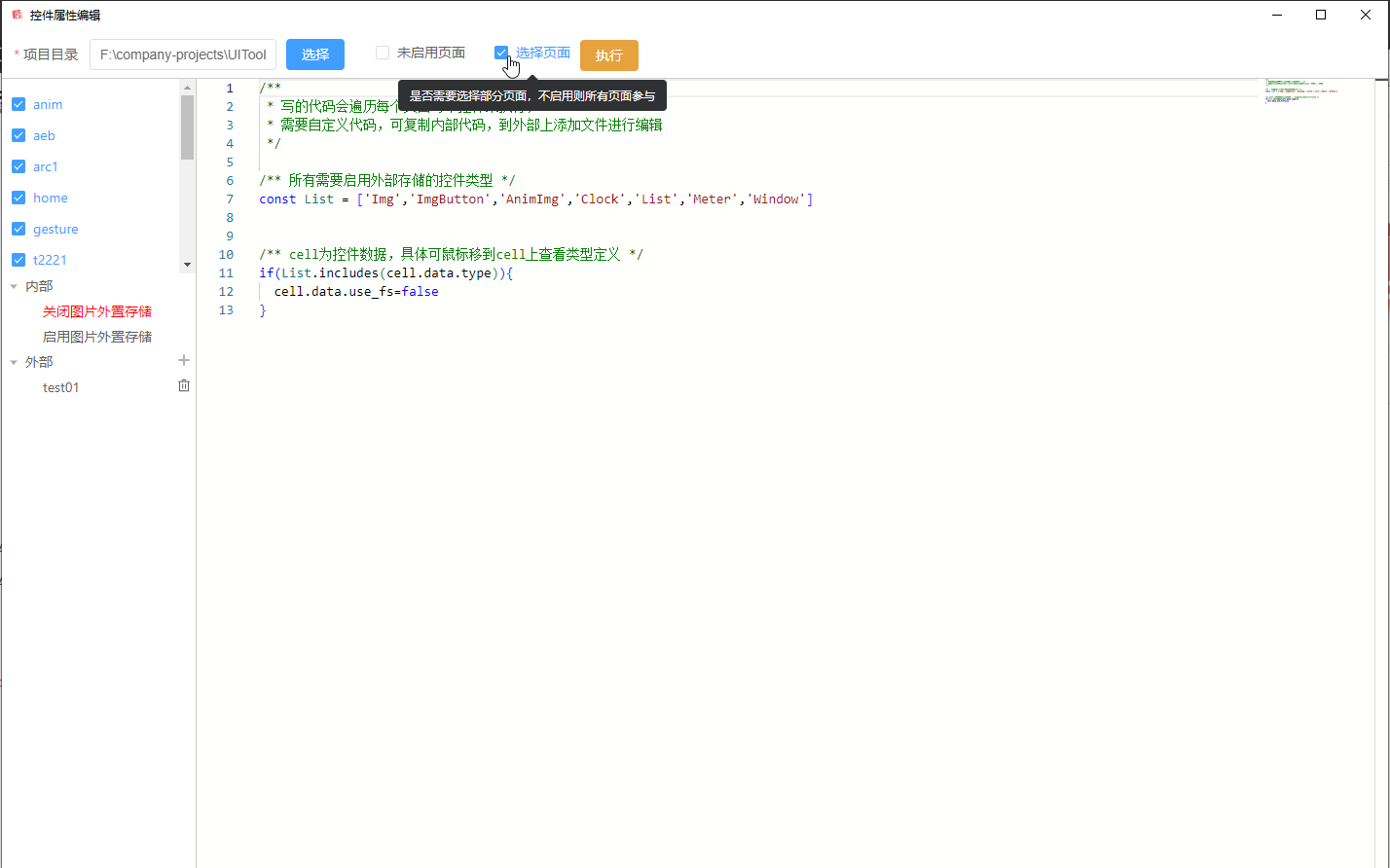Click the page list scrollbar thumb
Screen dimensions: 1390x868
pyautogui.click(x=188, y=127)
